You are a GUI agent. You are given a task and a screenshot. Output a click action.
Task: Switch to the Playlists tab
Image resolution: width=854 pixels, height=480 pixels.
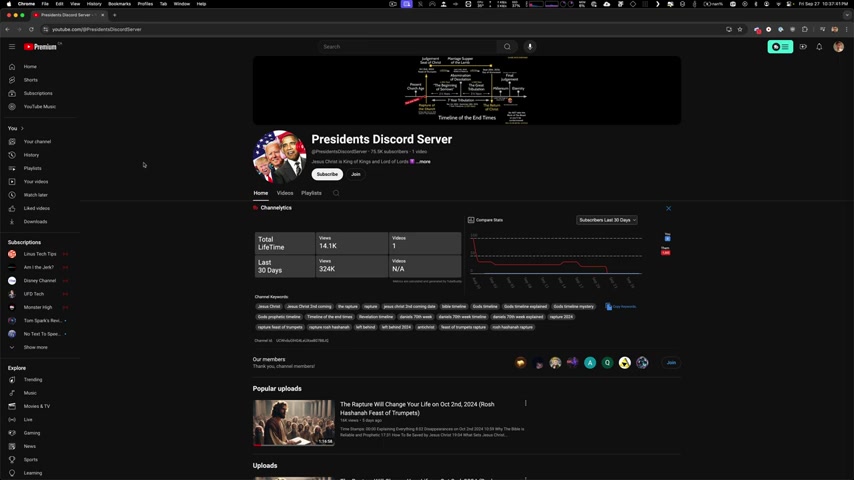(x=312, y=193)
